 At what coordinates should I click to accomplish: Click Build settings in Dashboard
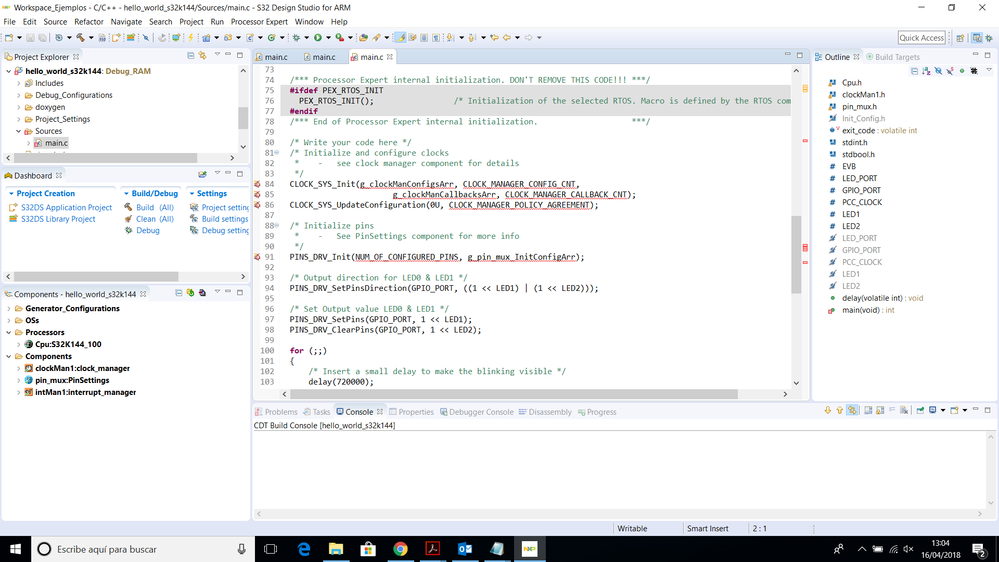click(x=225, y=219)
